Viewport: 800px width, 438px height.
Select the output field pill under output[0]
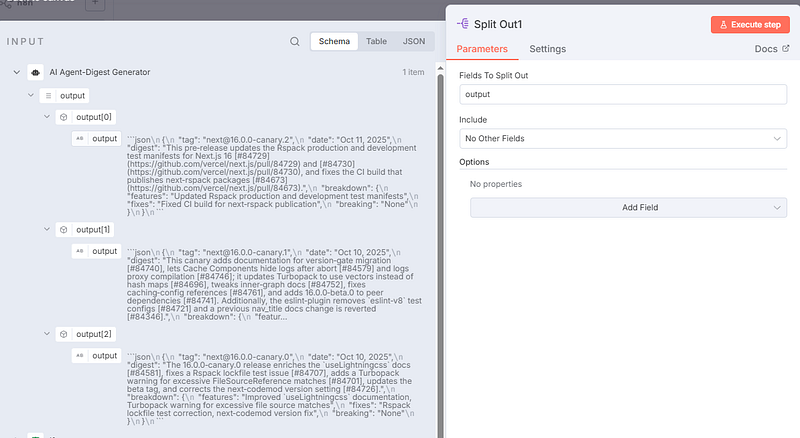pyautogui.click(x=96, y=138)
